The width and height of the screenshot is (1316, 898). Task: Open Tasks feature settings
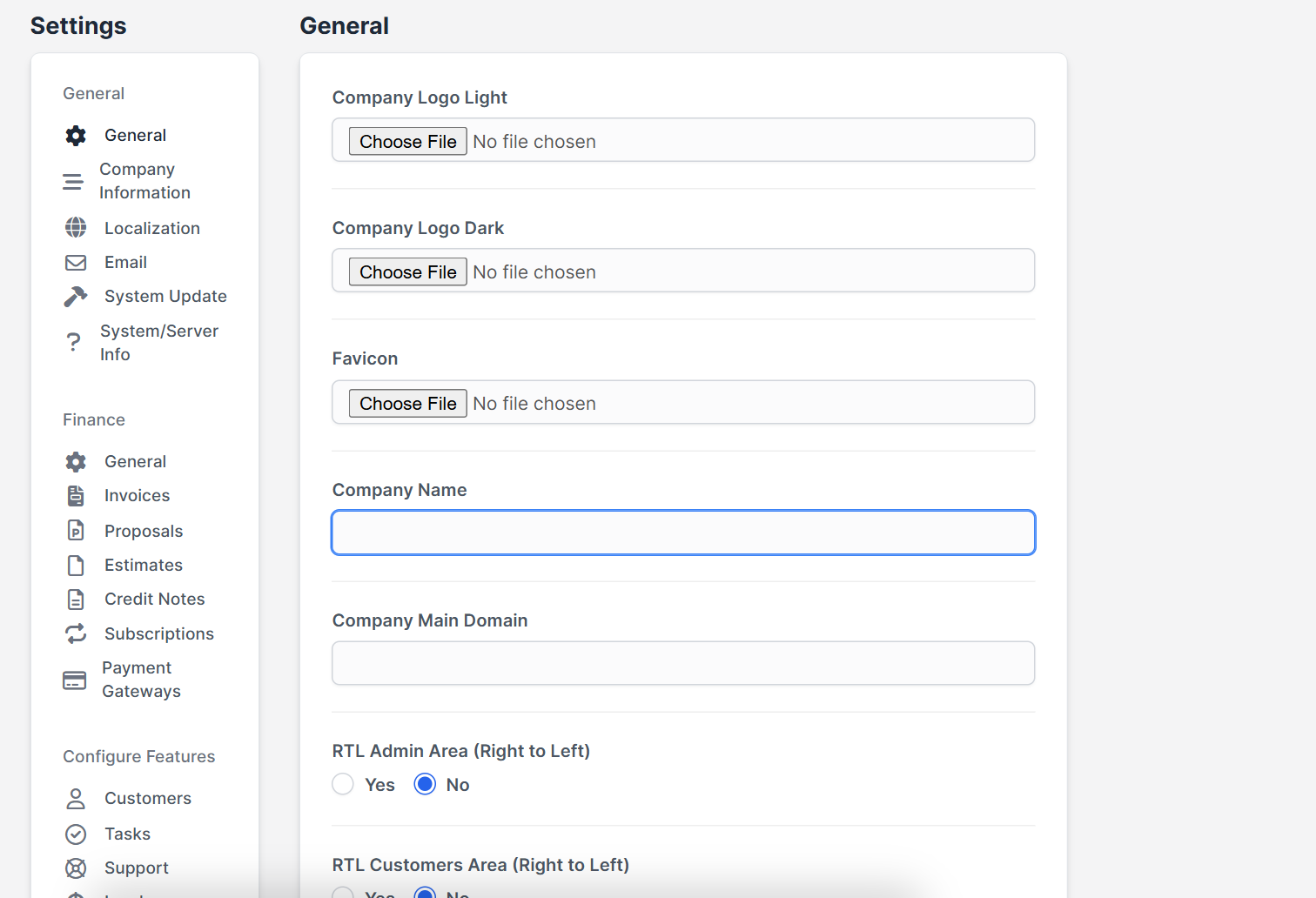pyautogui.click(x=127, y=834)
